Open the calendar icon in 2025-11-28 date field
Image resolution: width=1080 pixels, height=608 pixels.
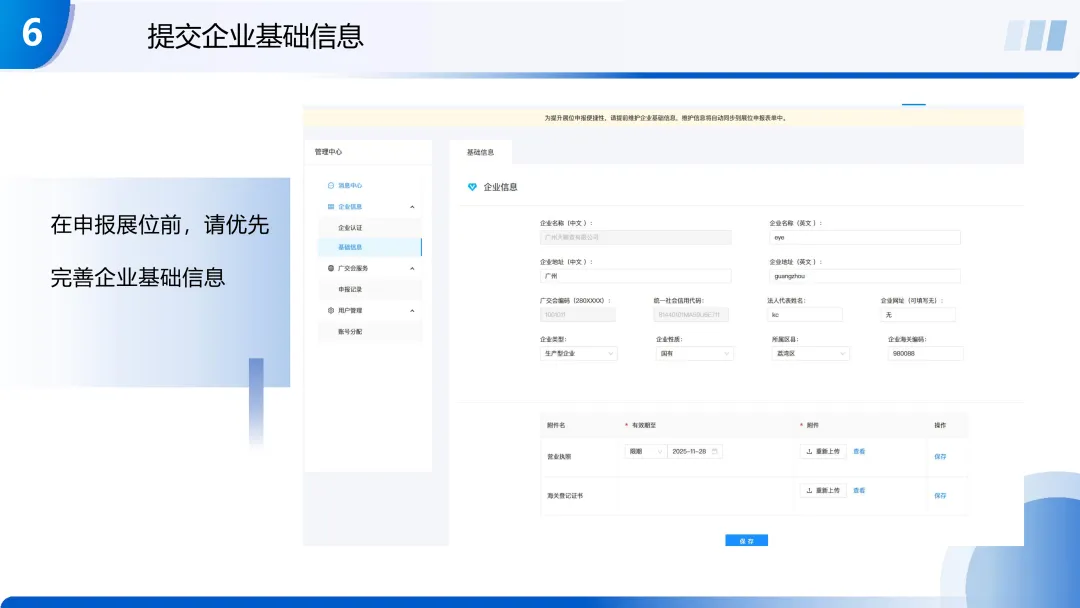[715, 452]
